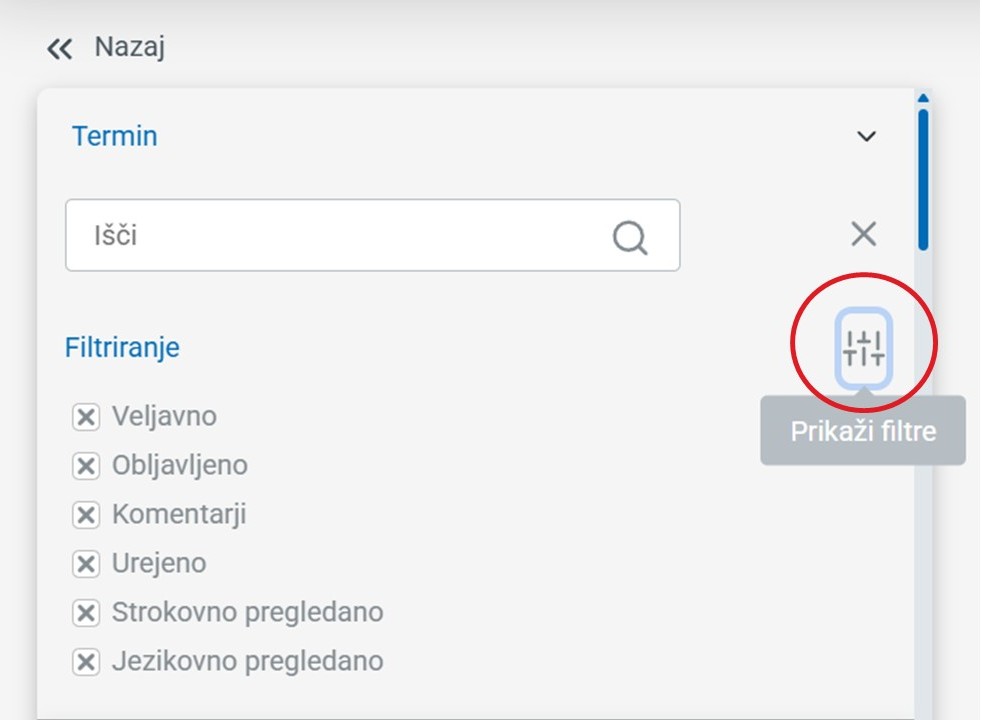Click the Nazaj back link
This screenshot has height=720, width=982.
click(128, 46)
